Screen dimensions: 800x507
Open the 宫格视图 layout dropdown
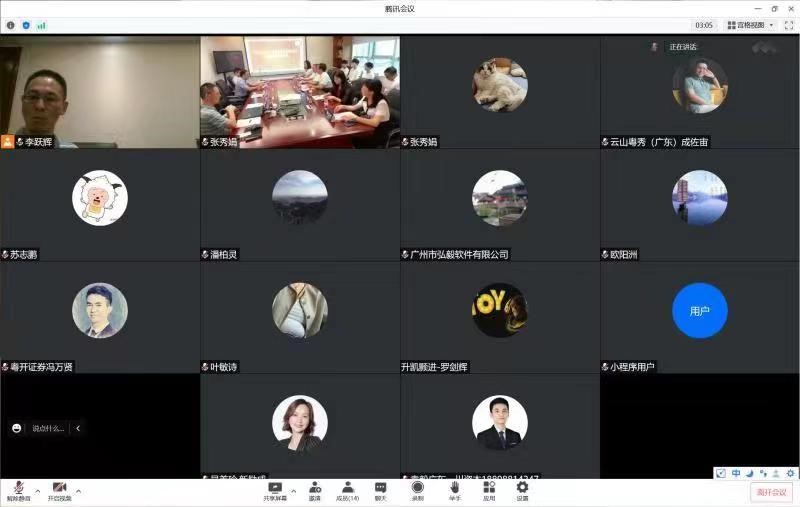click(x=750, y=25)
